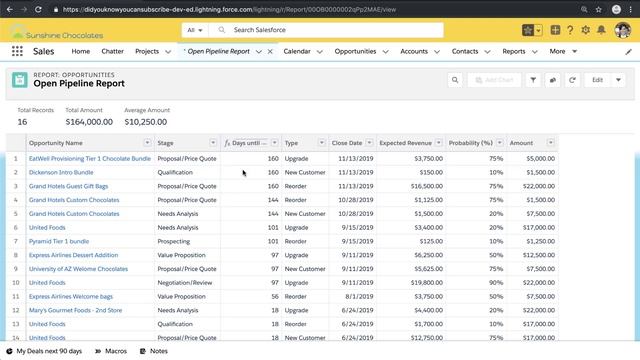
Task: Open Salesforce Help question mark icon
Action: click(570, 30)
